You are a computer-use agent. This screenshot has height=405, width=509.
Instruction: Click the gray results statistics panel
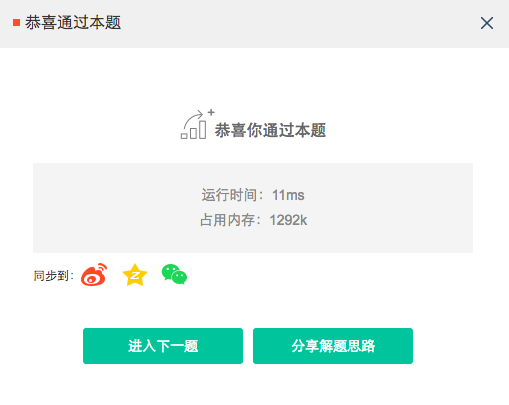coord(253,208)
